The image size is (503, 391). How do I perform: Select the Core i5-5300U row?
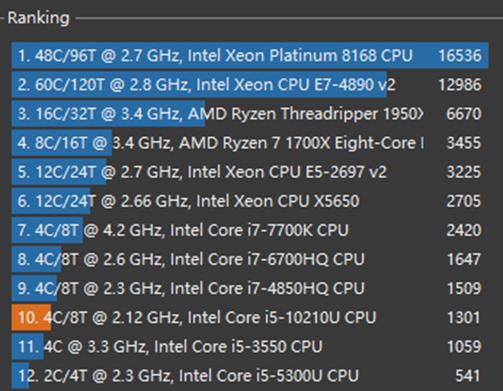pos(250,376)
